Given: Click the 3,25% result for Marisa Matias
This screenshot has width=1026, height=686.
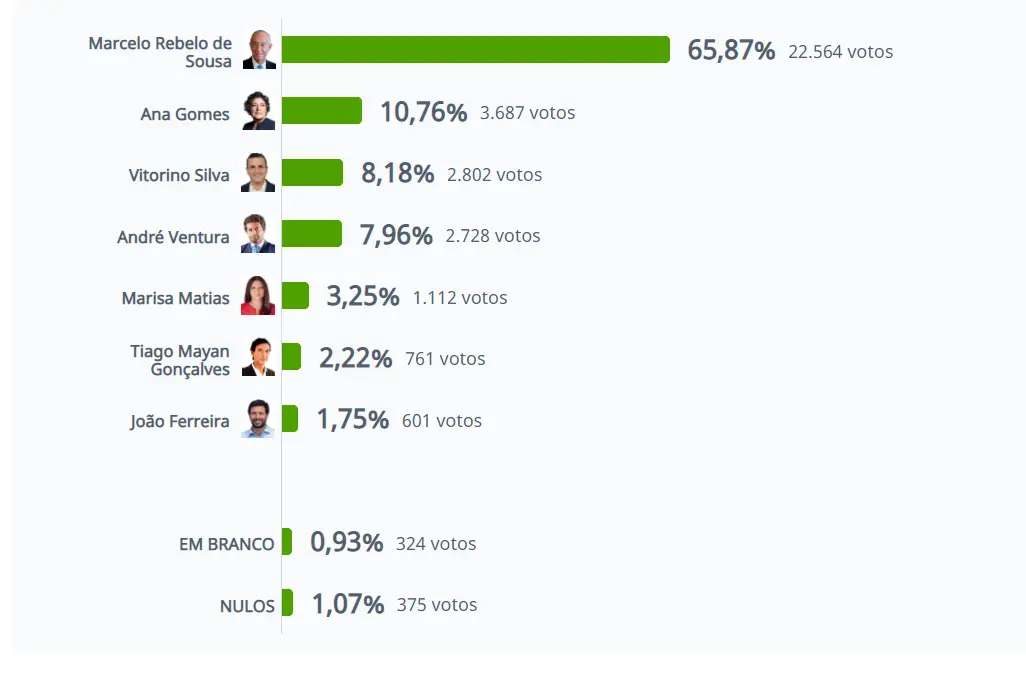Looking at the screenshot, I should [x=362, y=297].
